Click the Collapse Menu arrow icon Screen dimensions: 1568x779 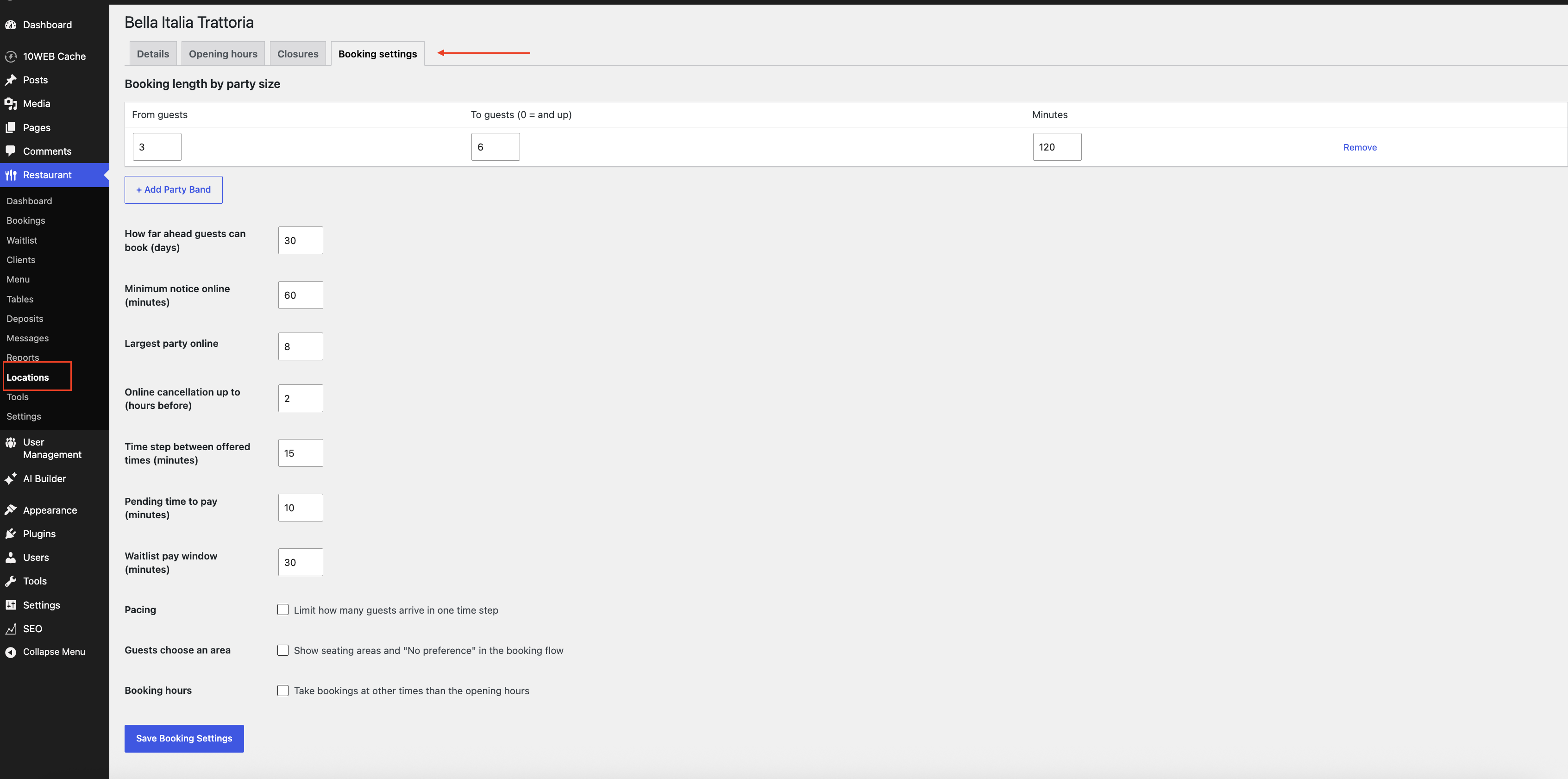tap(10, 653)
